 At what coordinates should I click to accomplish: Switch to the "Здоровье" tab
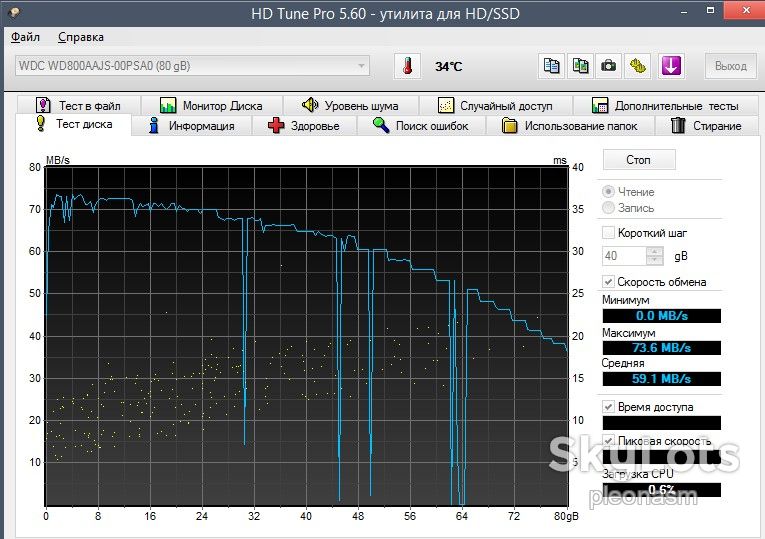click(304, 126)
